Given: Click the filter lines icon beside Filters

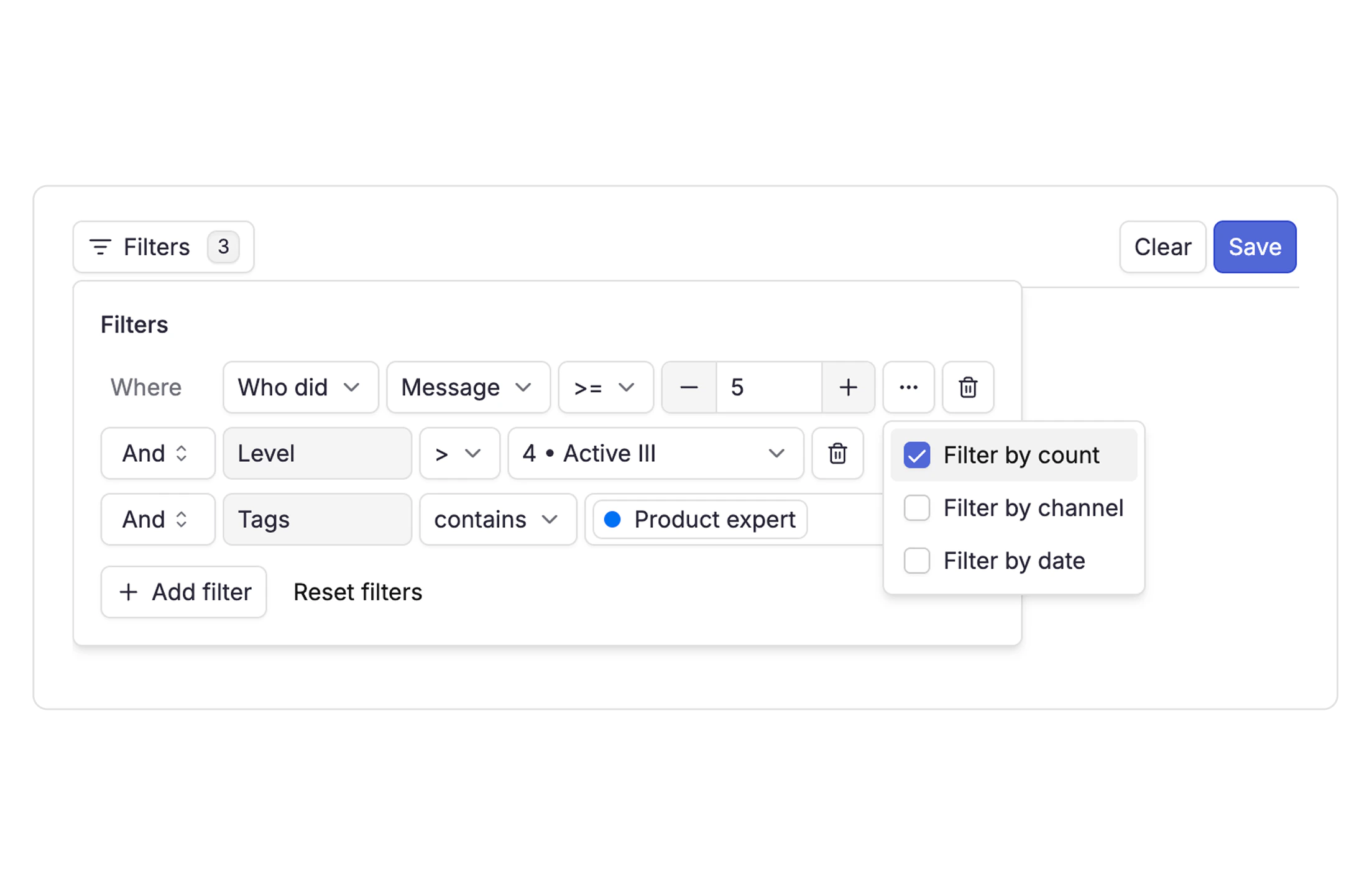Looking at the screenshot, I should [x=100, y=247].
